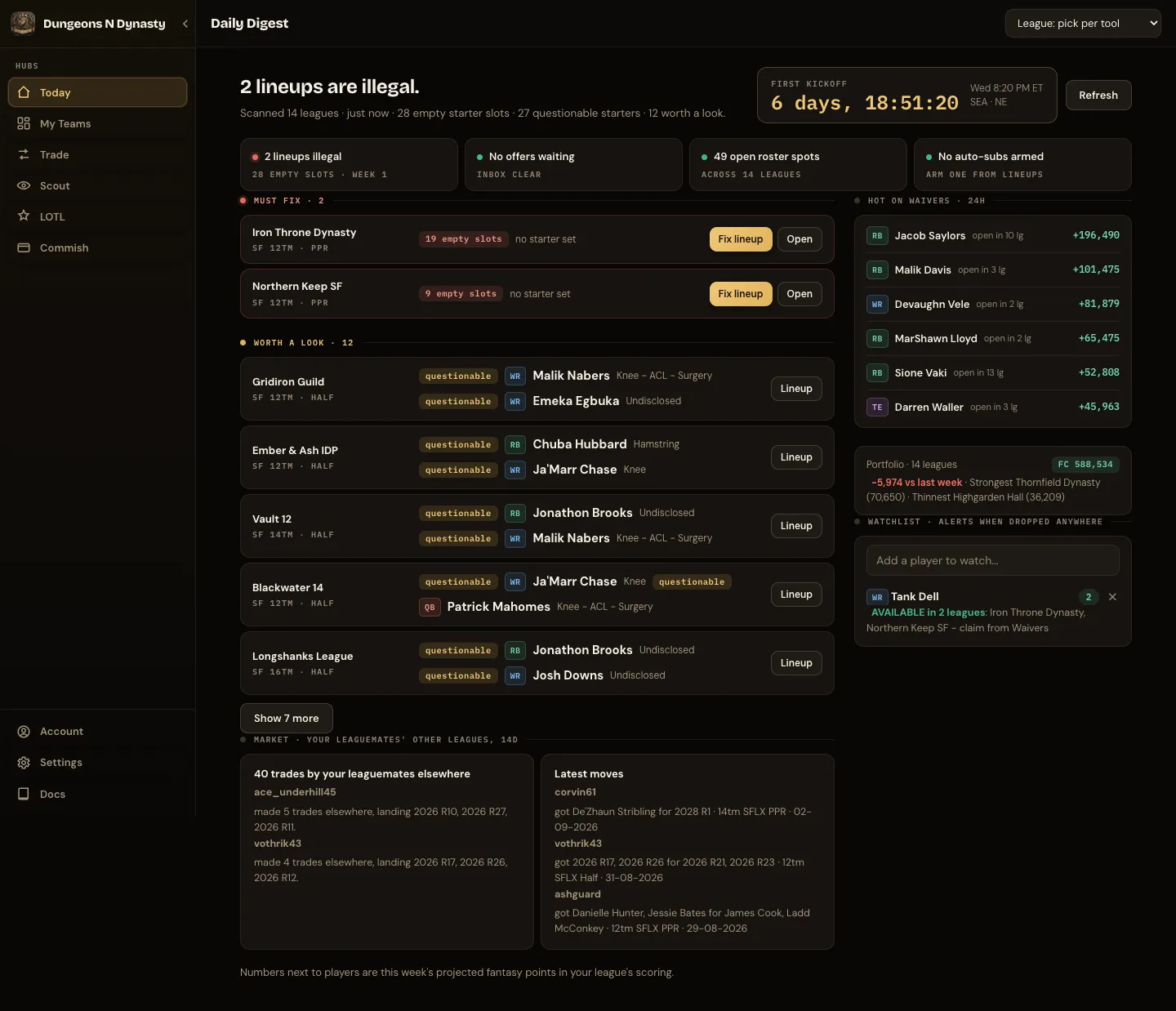Screen dimensions: 1176x1011
Task: Click the Settings gear icon
Action: click(24, 763)
